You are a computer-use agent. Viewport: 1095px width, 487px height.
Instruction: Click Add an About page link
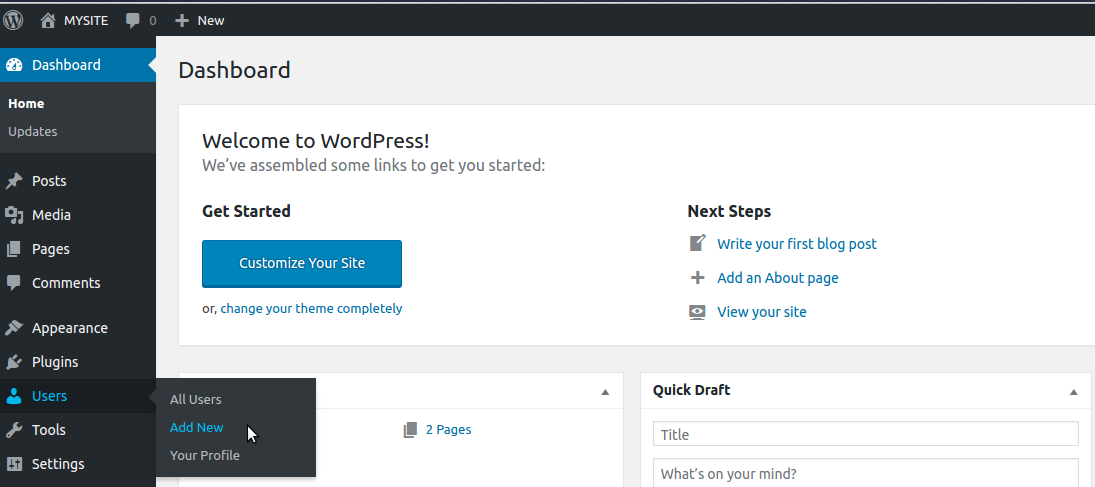click(778, 278)
